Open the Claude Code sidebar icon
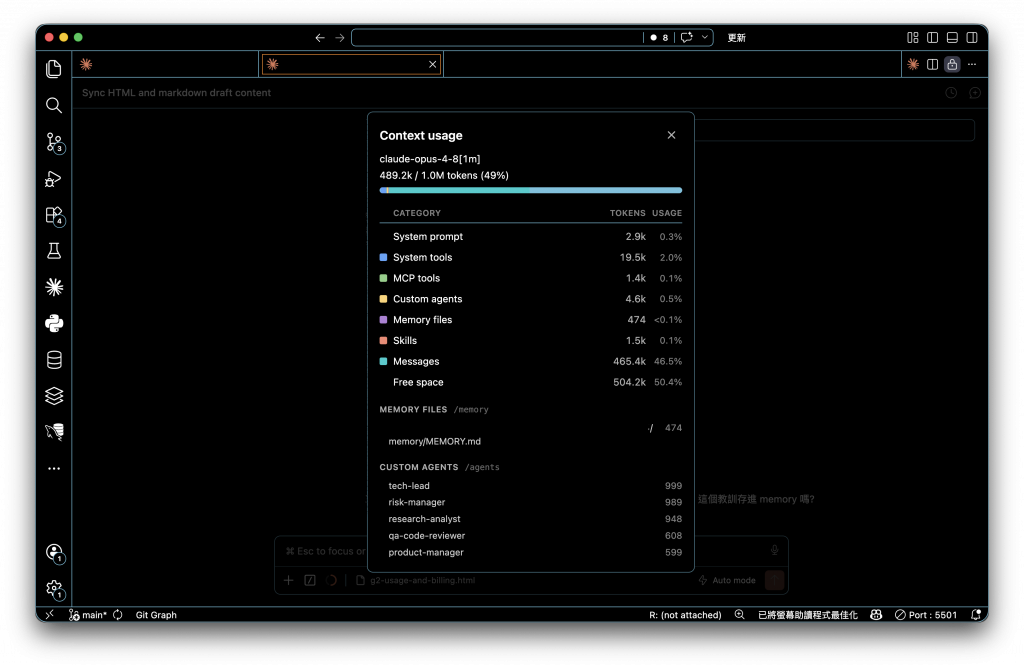The image size is (1024, 669). (54, 287)
